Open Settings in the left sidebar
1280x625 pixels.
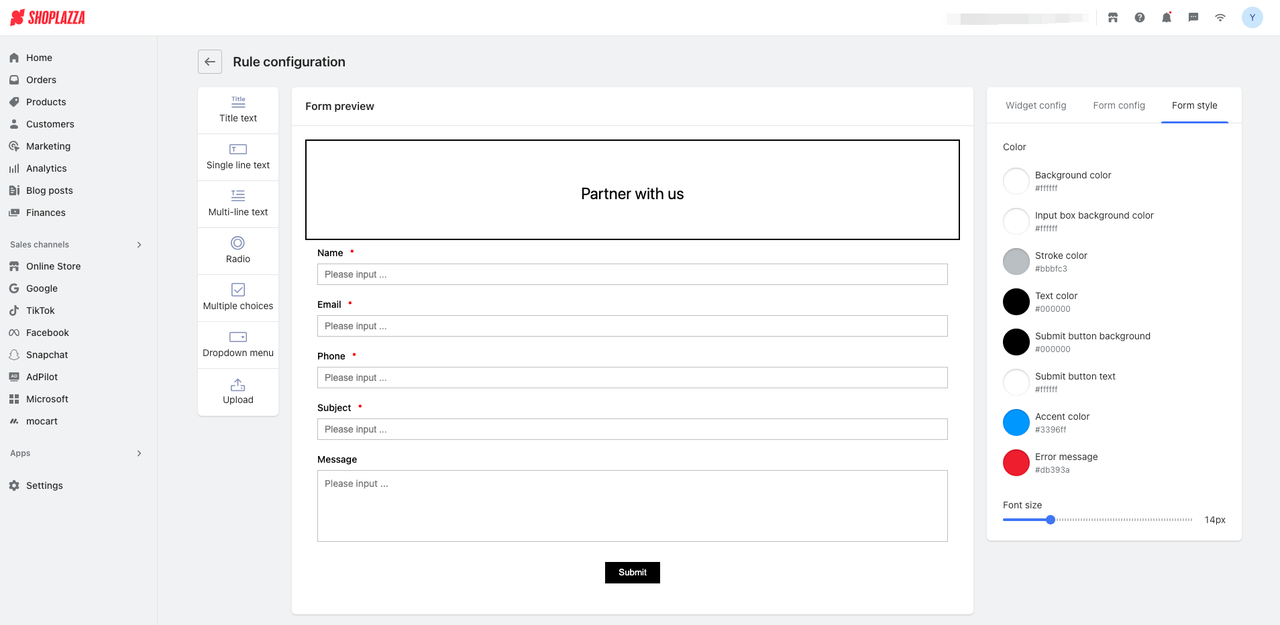click(x=44, y=486)
